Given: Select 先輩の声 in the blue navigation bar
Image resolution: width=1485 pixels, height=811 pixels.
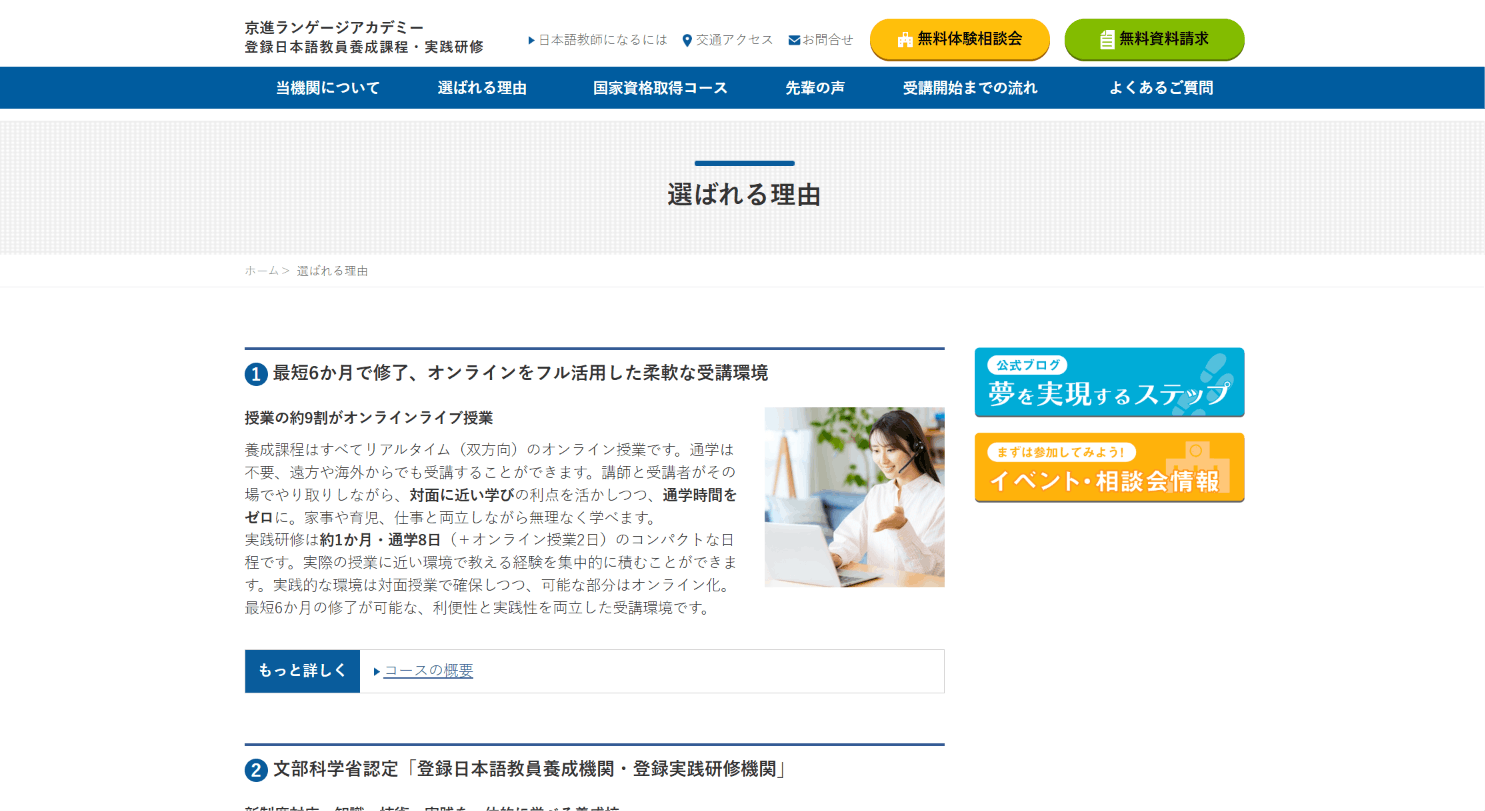Looking at the screenshot, I should click(x=815, y=88).
